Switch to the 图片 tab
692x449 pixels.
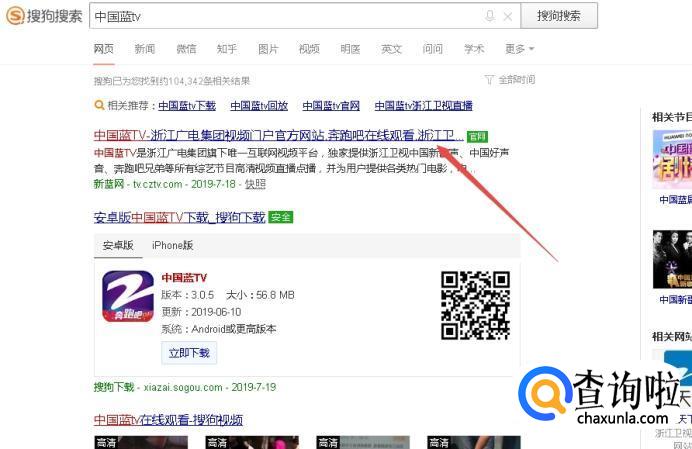coord(268,49)
